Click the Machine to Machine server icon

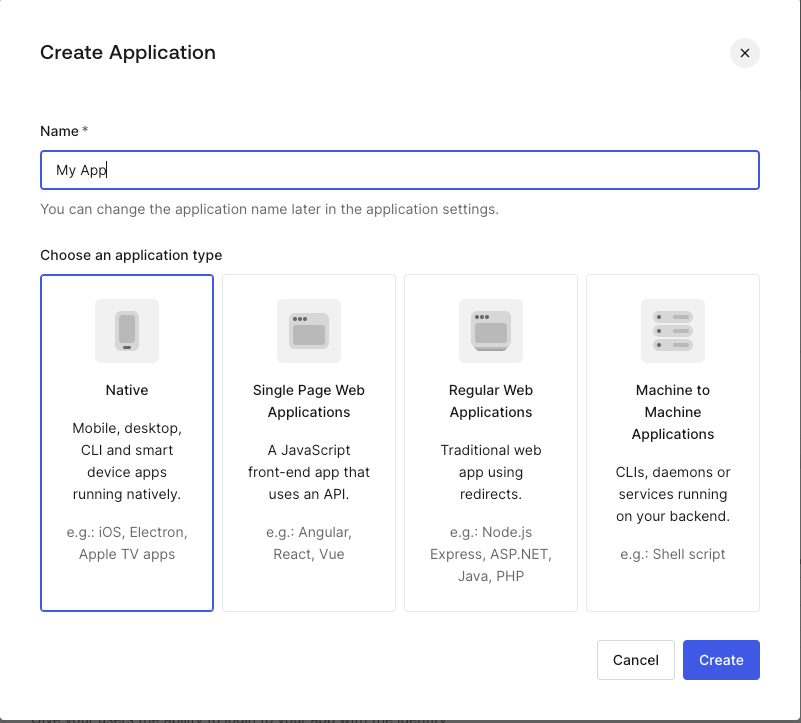click(673, 331)
